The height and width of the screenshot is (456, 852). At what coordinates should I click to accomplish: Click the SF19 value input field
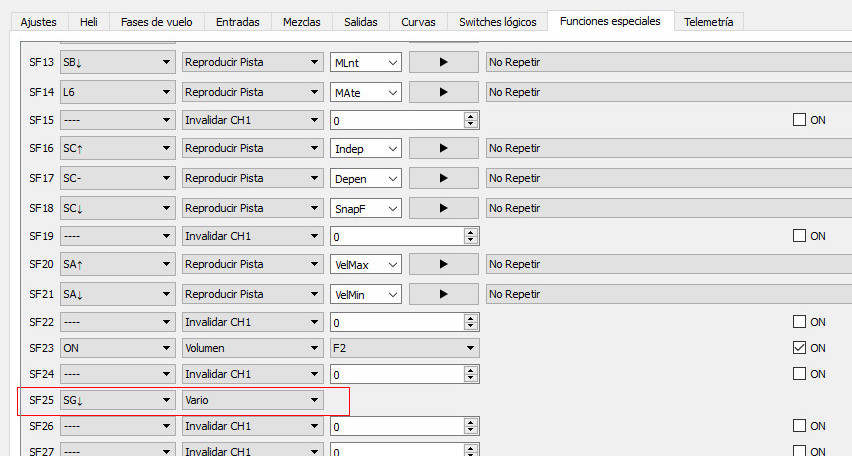[396, 237]
